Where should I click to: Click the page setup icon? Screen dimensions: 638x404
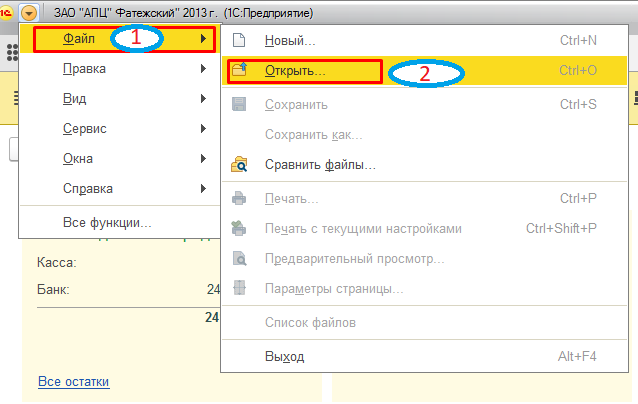coord(239,288)
